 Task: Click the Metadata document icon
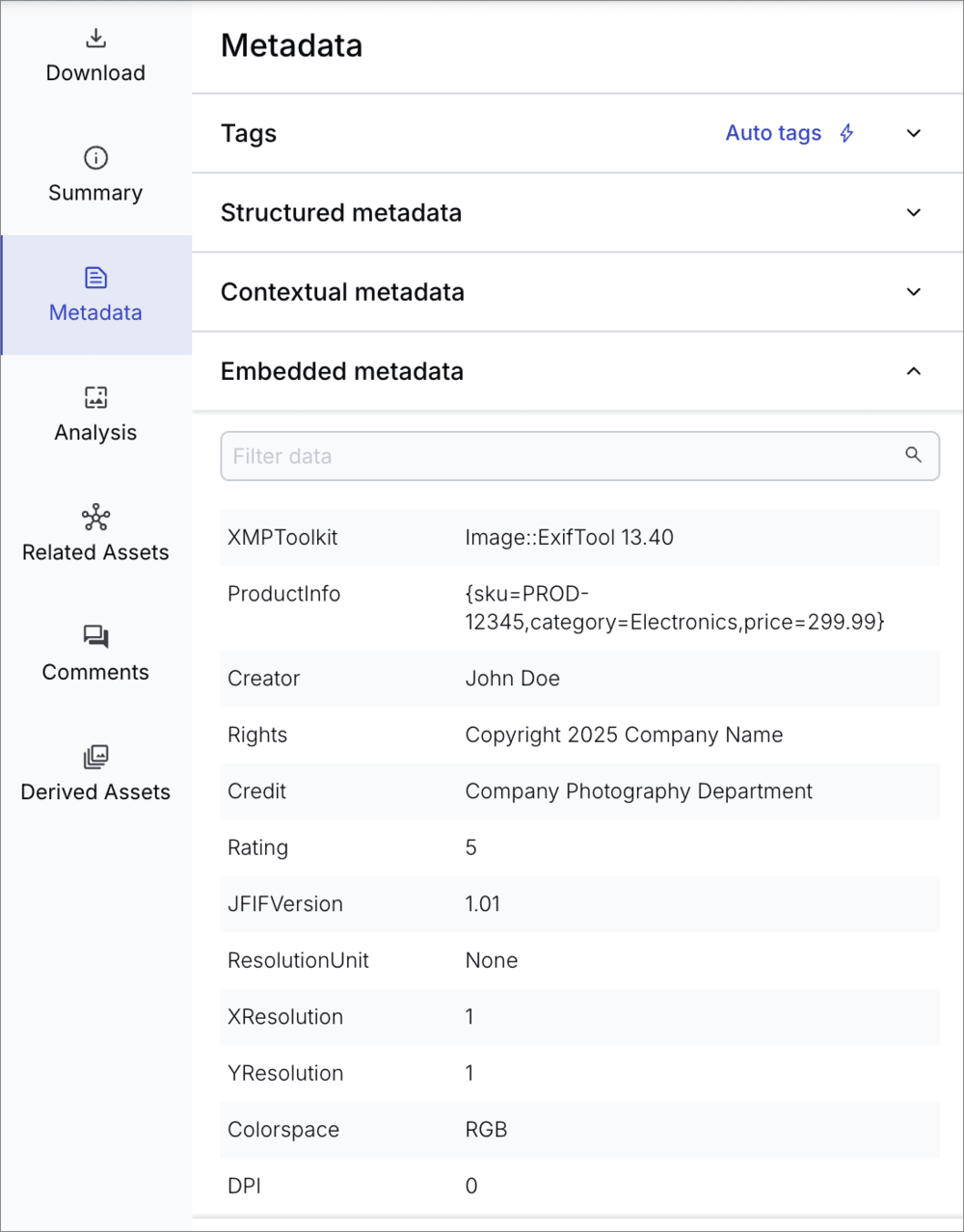point(95,276)
